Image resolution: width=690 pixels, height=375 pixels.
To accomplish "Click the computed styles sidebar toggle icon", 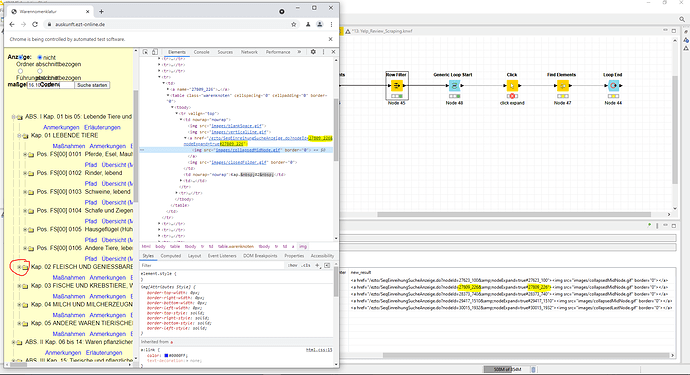I will click(327, 265).
